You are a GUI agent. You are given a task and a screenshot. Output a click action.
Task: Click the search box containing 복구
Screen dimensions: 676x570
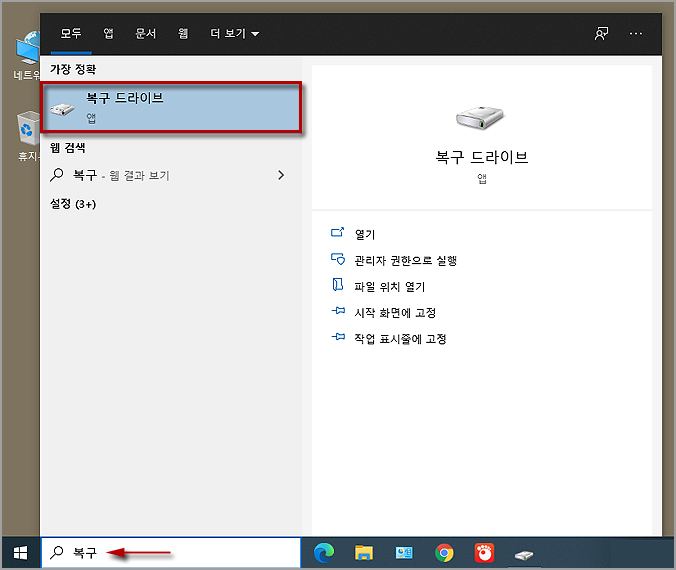pos(171,552)
